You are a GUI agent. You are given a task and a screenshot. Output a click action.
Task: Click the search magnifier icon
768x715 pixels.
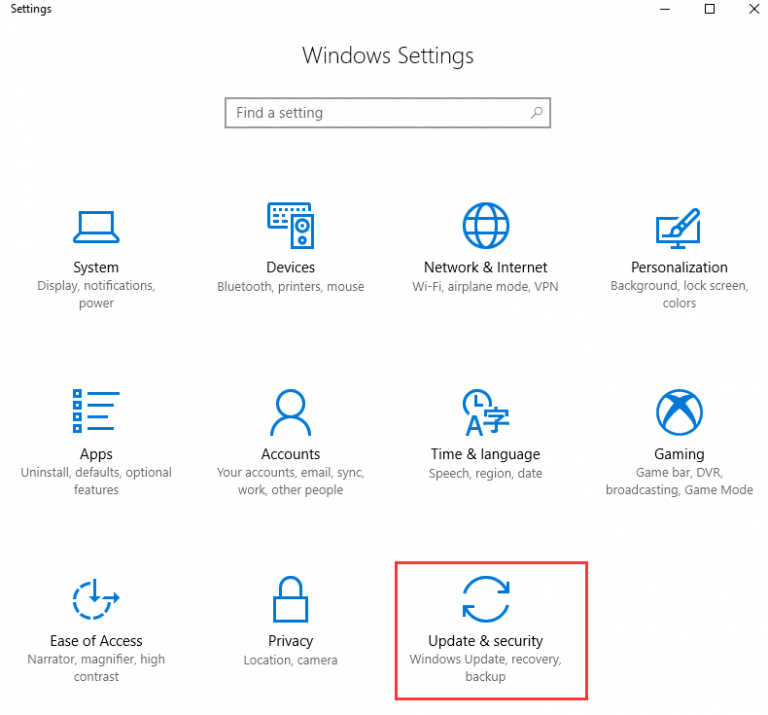point(536,113)
